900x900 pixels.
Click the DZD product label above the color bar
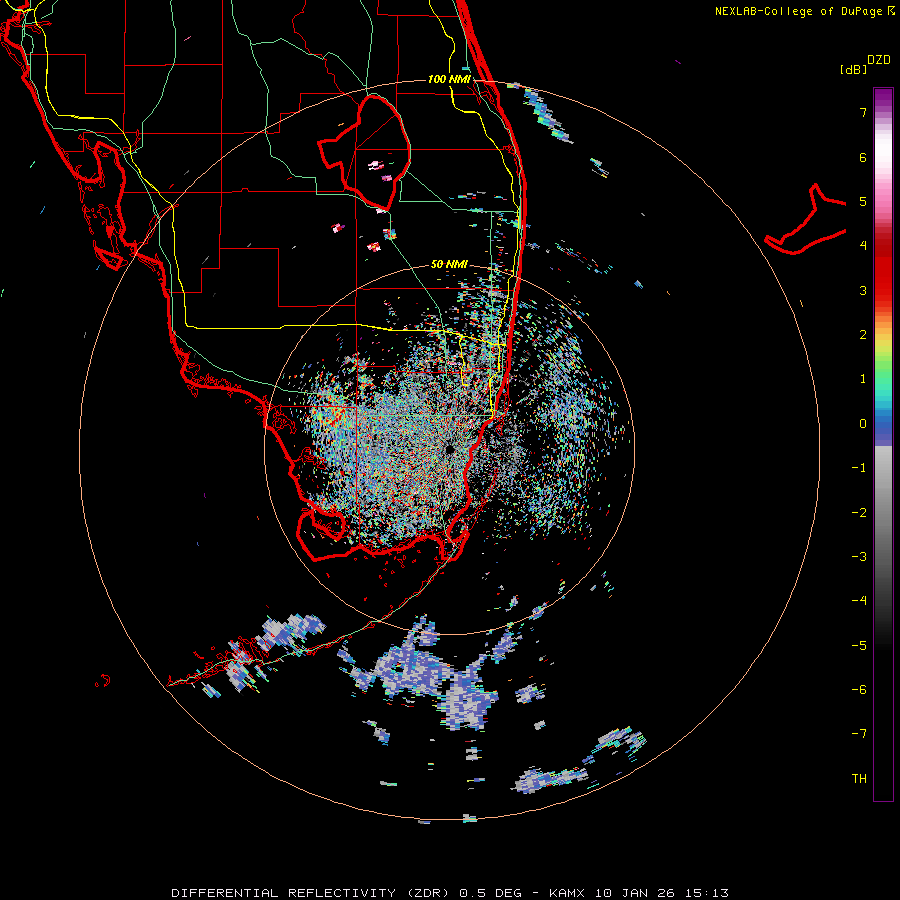(x=879, y=60)
